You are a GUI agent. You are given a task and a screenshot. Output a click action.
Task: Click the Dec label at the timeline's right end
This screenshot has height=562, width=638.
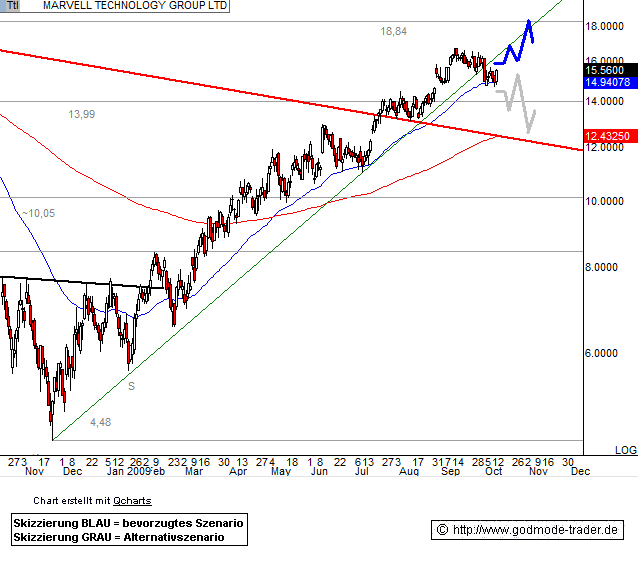pyautogui.click(x=581, y=471)
